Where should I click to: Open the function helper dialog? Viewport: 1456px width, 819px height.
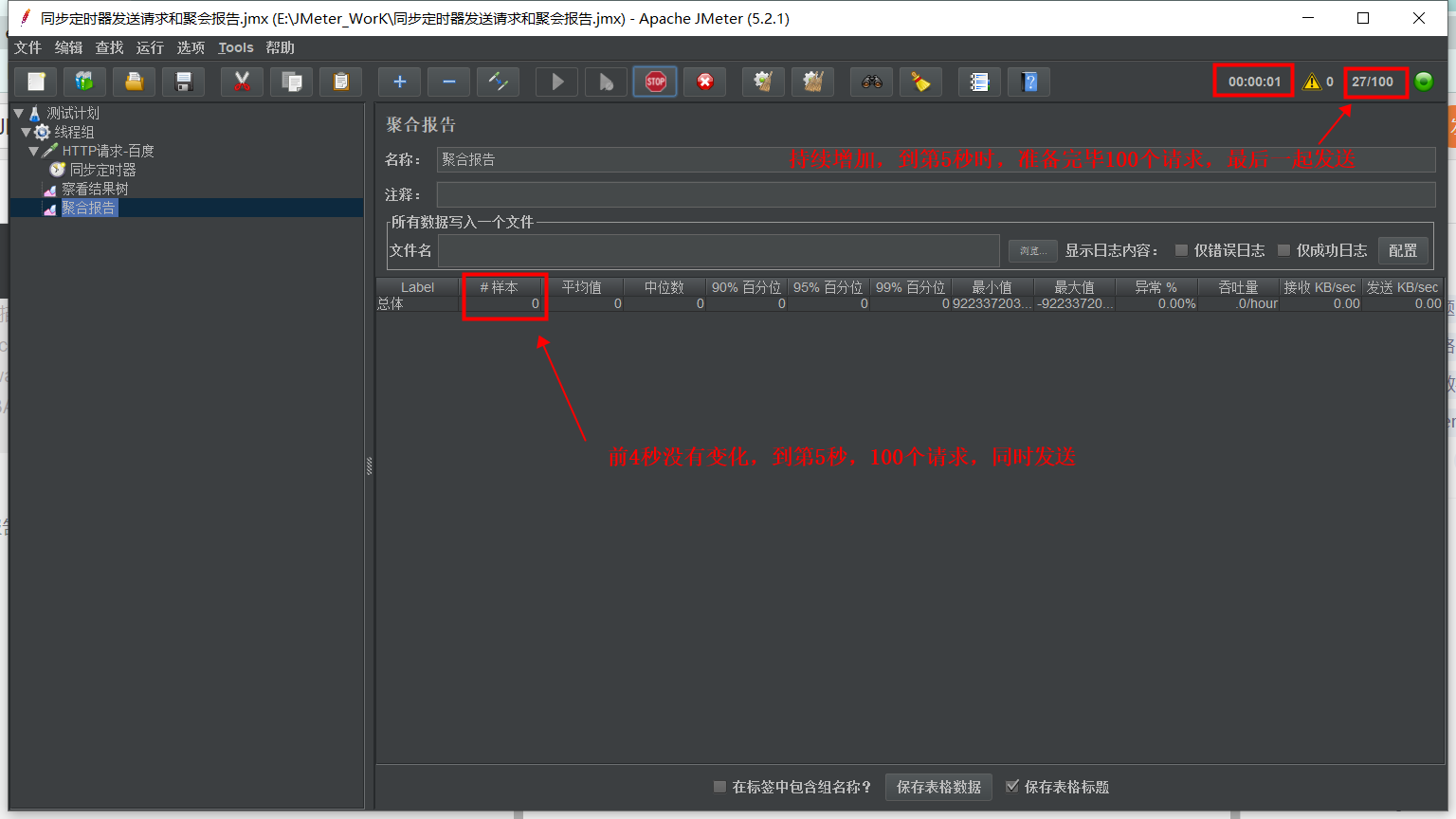click(x=979, y=82)
